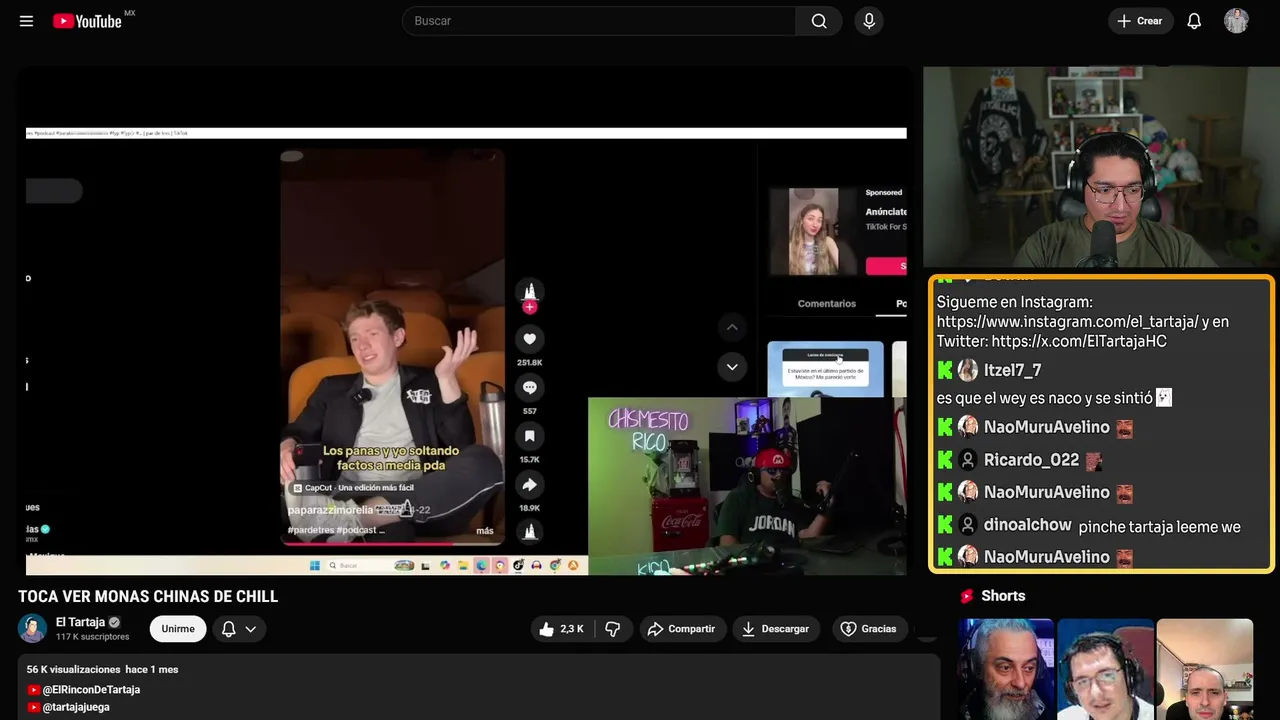Select the Comentarios tab in TikTok
The width and height of the screenshot is (1280, 720).
coord(827,304)
